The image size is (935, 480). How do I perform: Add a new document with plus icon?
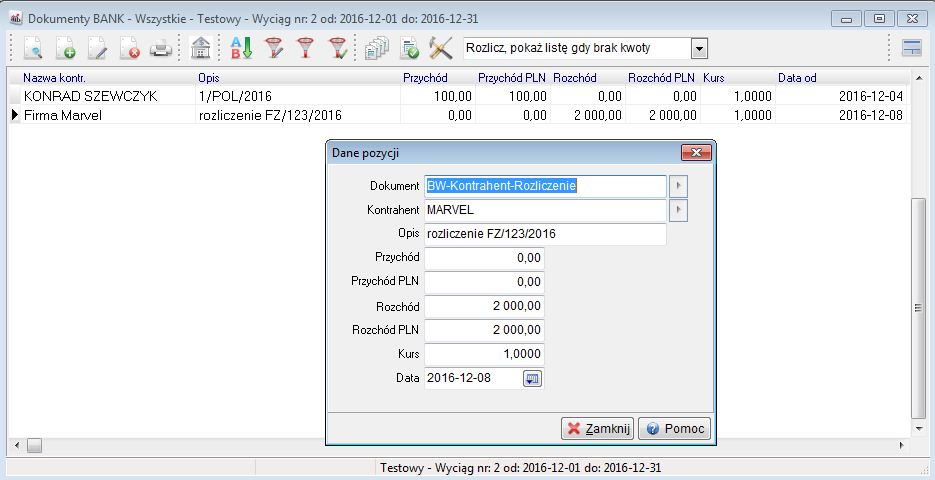coord(65,48)
